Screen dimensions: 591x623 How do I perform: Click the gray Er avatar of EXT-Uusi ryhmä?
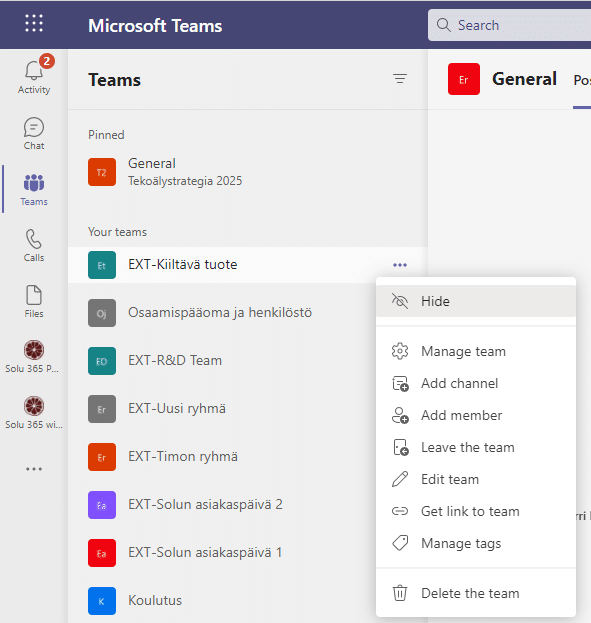click(x=102, y=409)
